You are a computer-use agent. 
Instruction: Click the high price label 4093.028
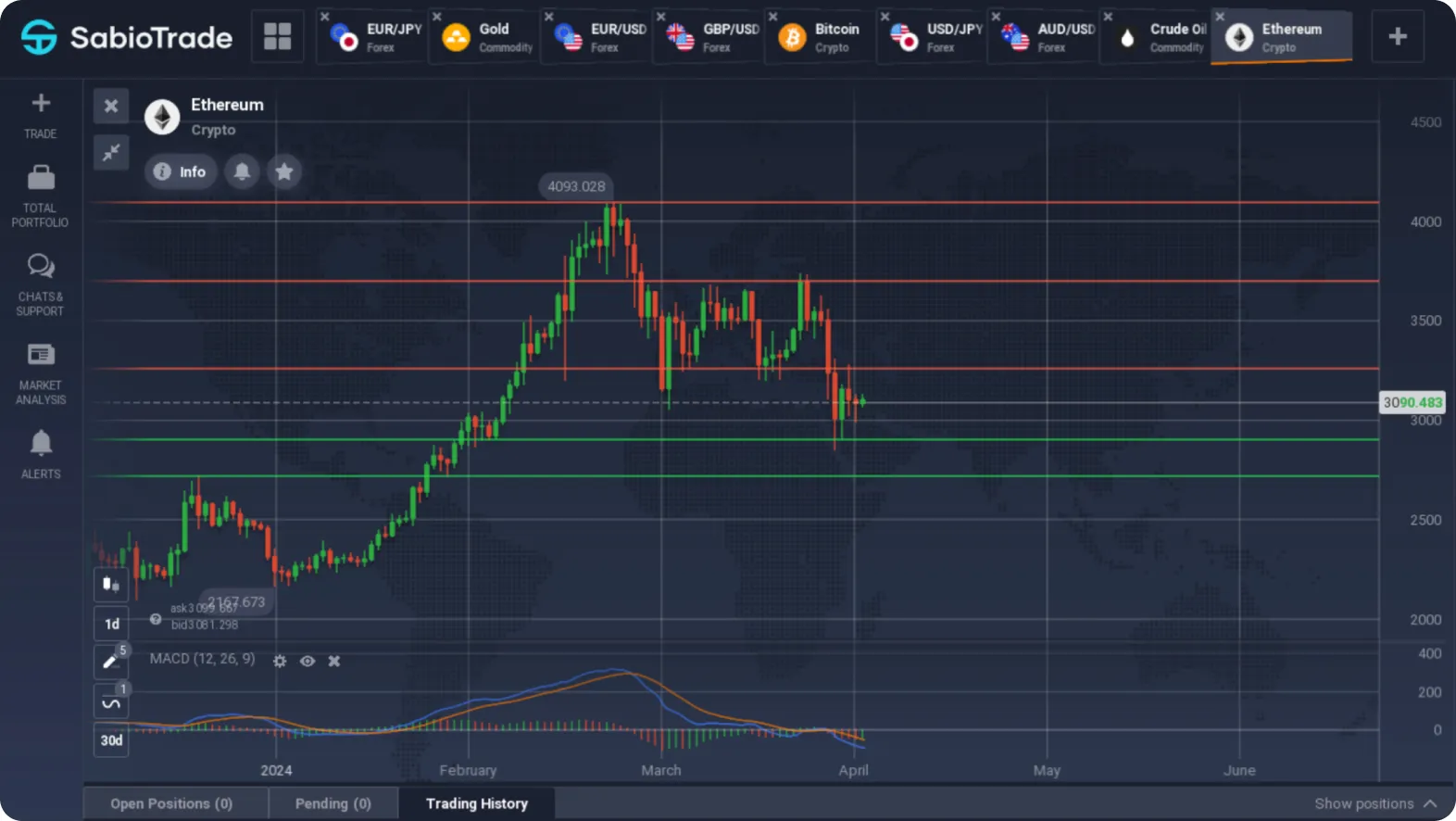click(576, 186)
